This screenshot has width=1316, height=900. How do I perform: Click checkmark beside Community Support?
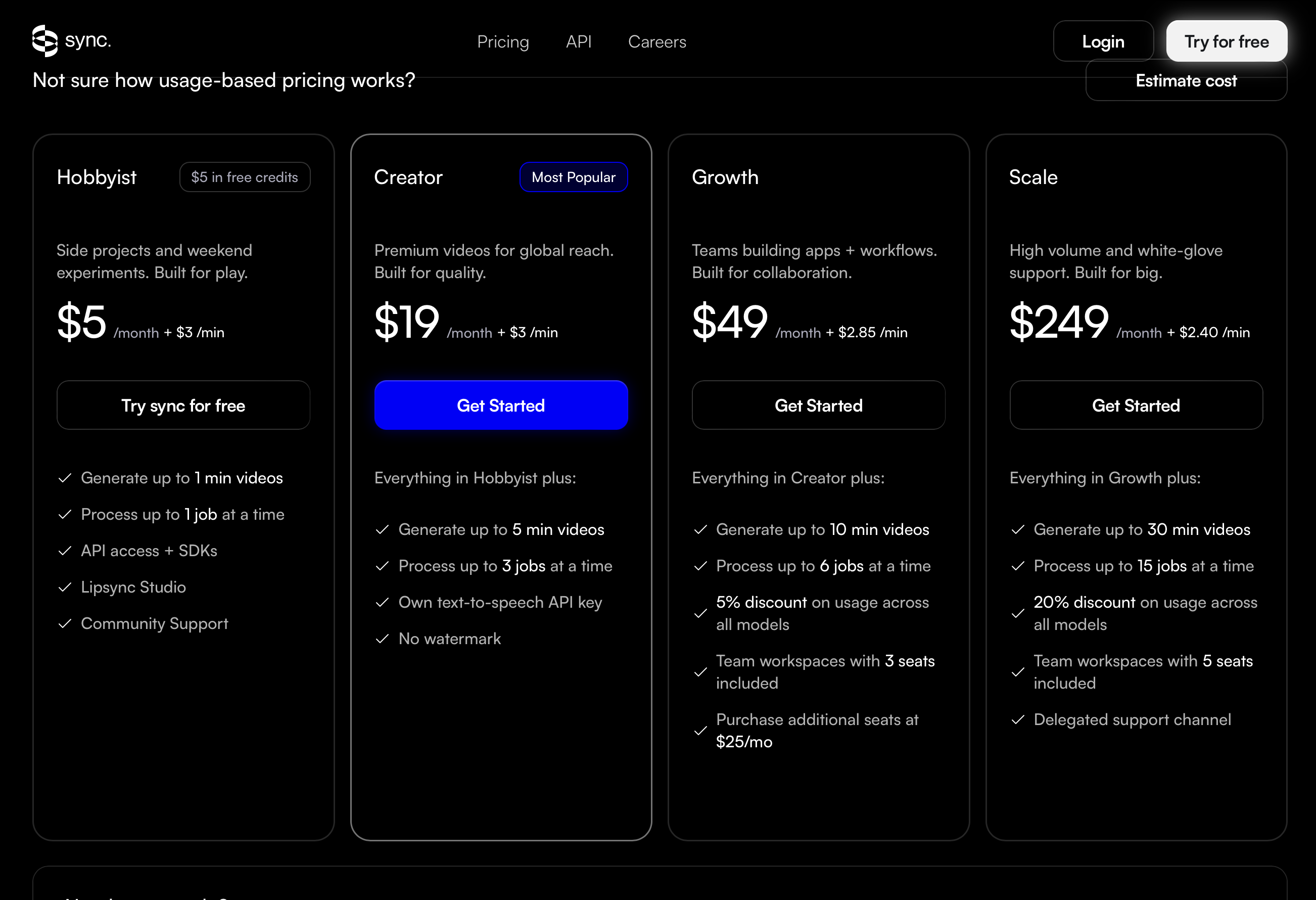point(65,623)
